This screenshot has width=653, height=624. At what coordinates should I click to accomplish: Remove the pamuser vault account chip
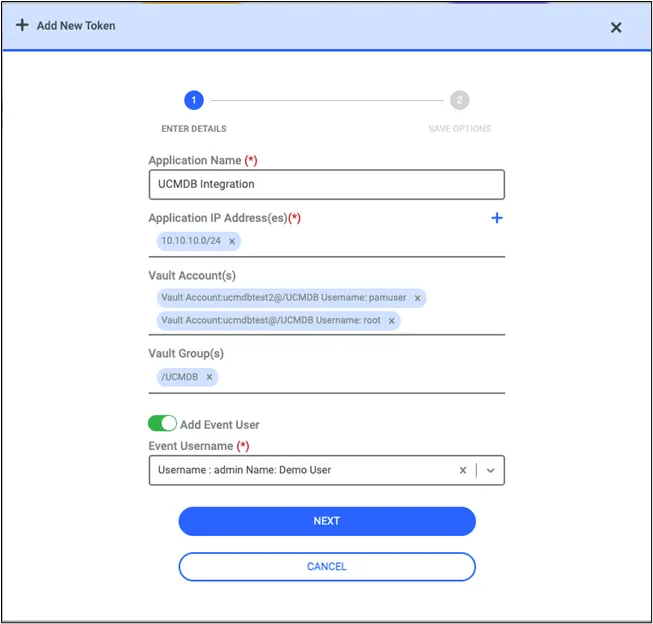(417, 298)
